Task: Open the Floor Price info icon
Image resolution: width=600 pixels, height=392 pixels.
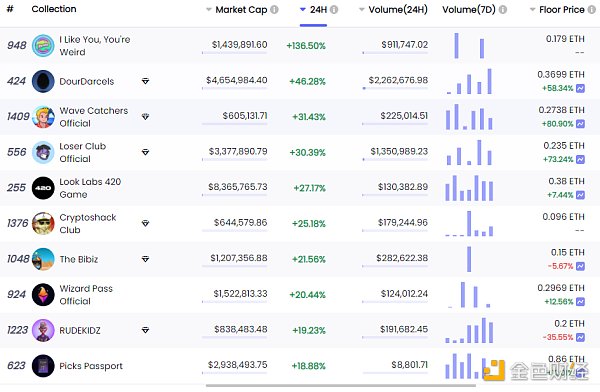Action: tap(592, 10)
